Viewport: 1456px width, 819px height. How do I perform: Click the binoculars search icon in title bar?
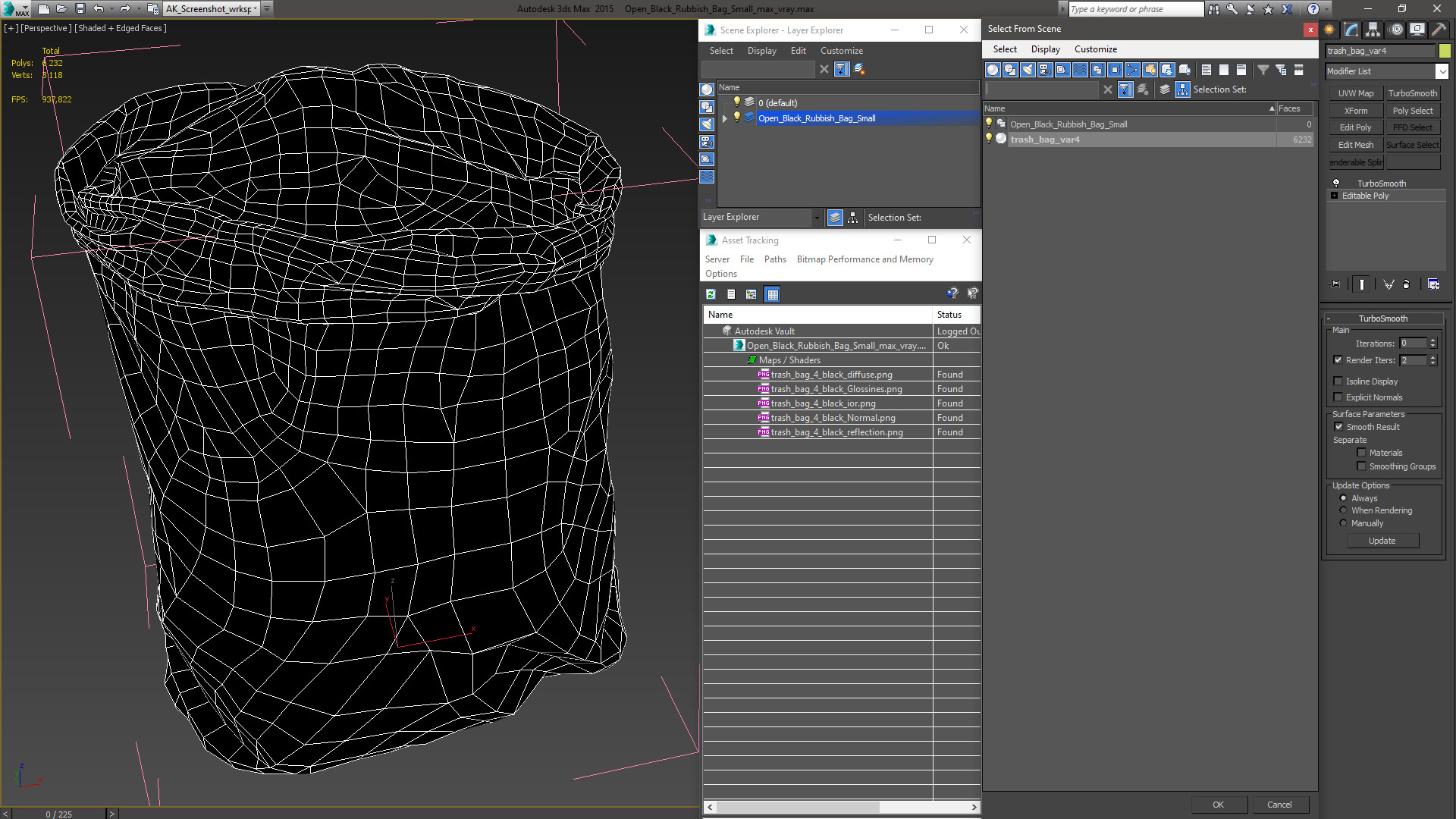click(1214, 9)
